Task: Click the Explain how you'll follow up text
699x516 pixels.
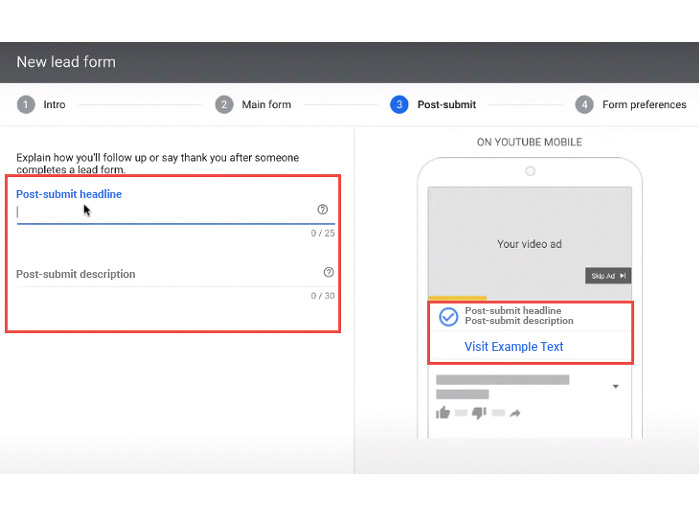Action: point(157,163)
